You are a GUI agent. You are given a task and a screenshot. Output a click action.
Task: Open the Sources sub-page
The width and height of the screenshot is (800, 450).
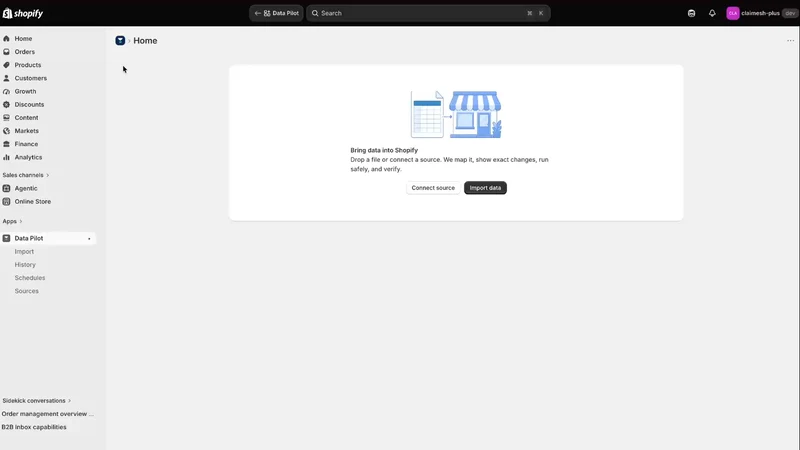(x=27, y=291)
